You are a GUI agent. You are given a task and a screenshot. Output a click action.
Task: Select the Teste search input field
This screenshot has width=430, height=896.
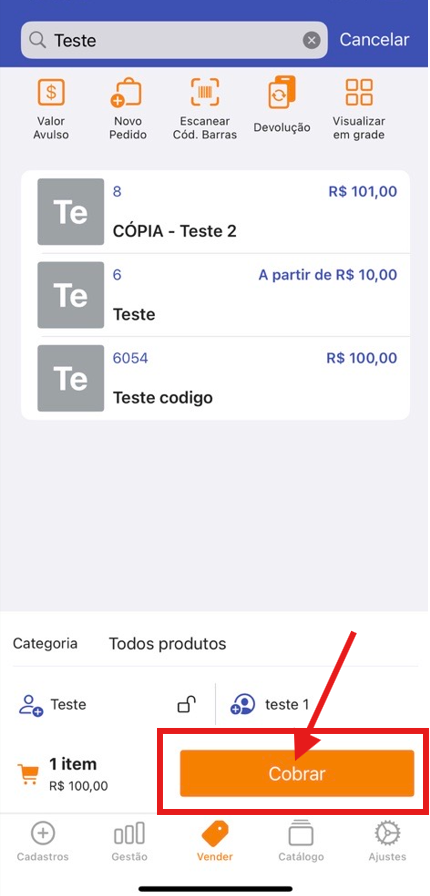coord(174,40)
